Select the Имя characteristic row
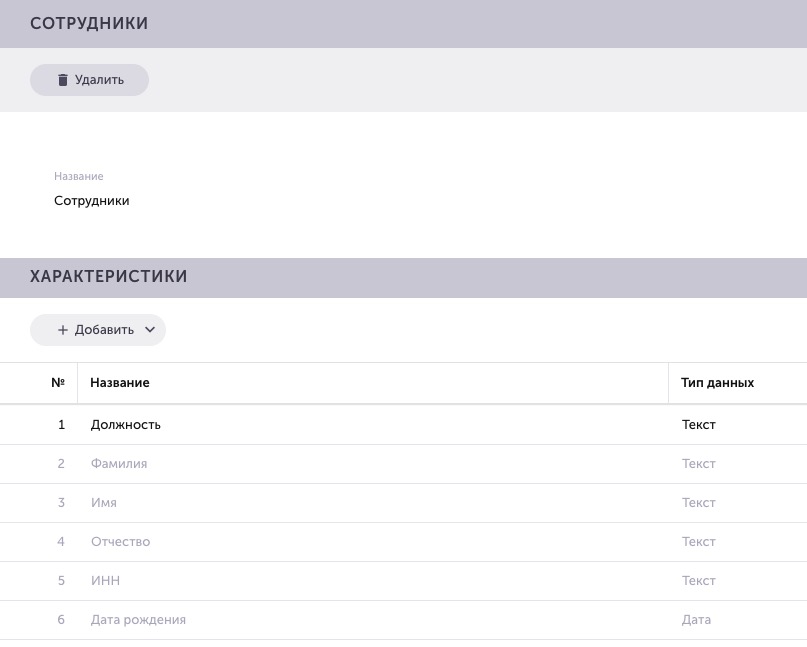 tap(404, 503)
